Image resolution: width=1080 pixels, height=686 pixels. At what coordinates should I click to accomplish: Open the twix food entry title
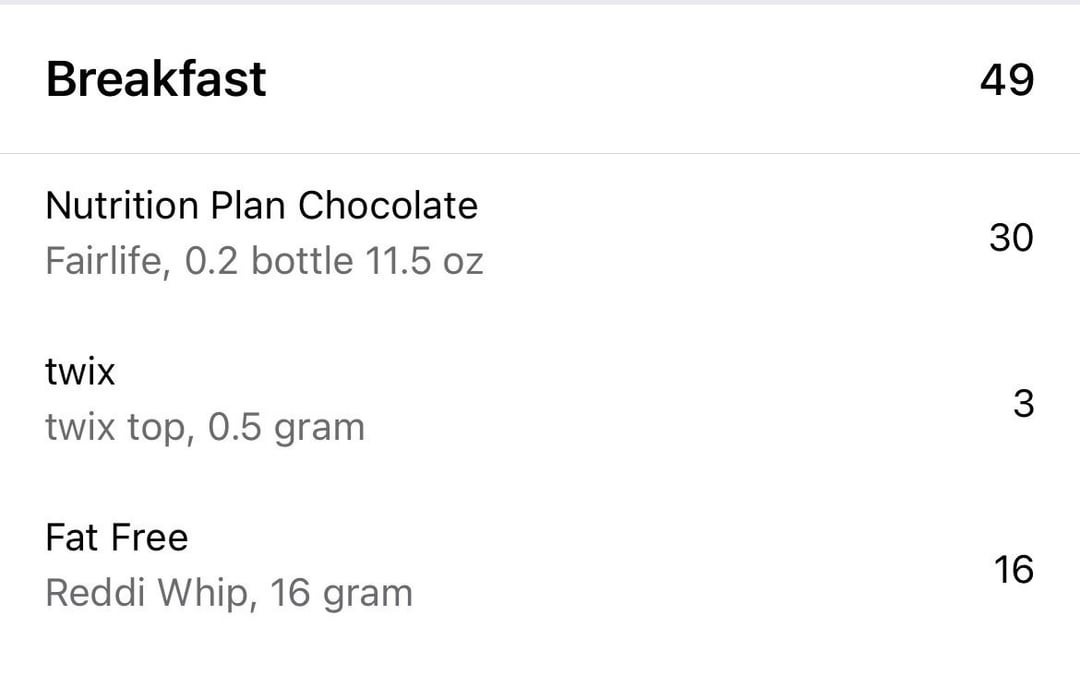(x=80, y=372)
